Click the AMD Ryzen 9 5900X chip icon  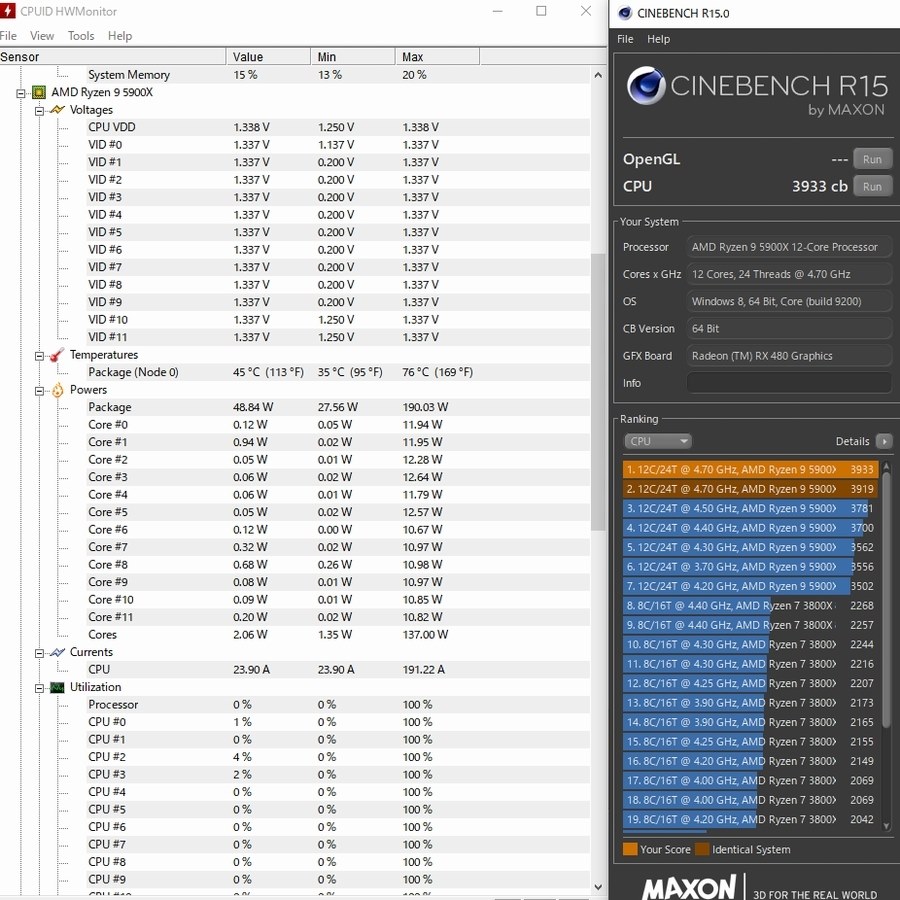point(39,92)
